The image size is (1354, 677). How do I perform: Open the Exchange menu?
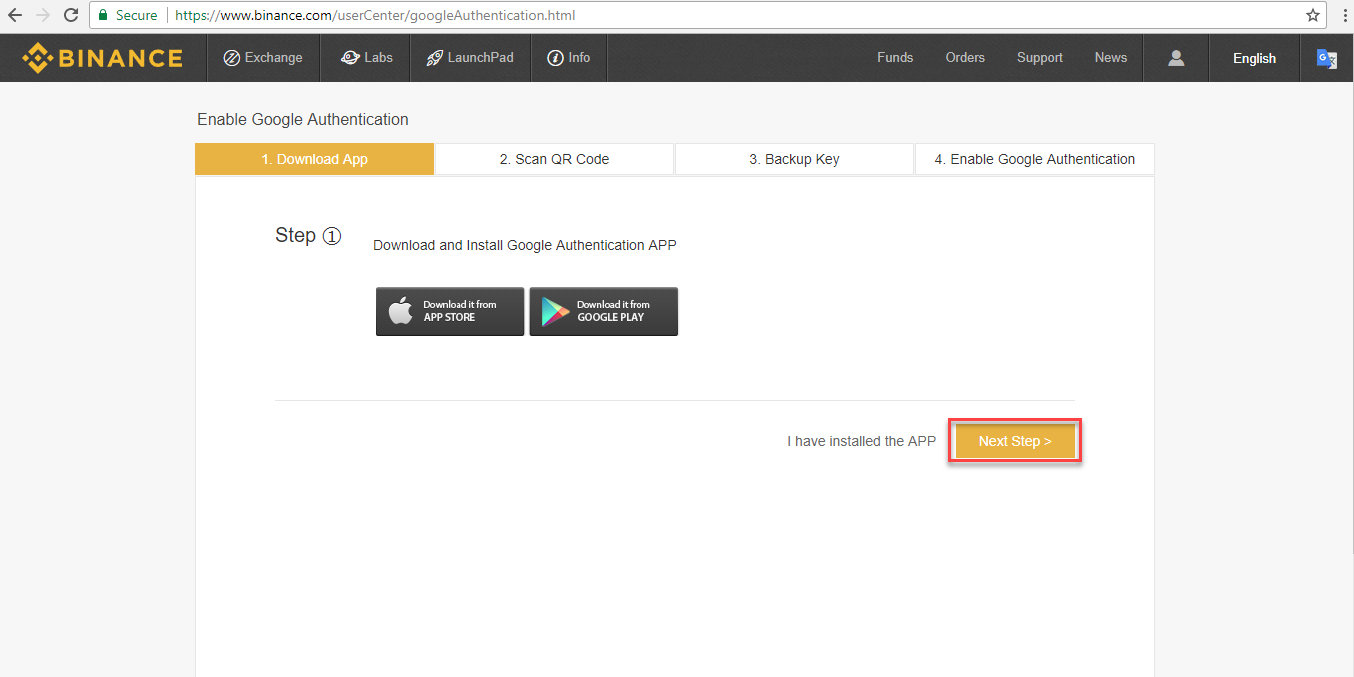263,58
